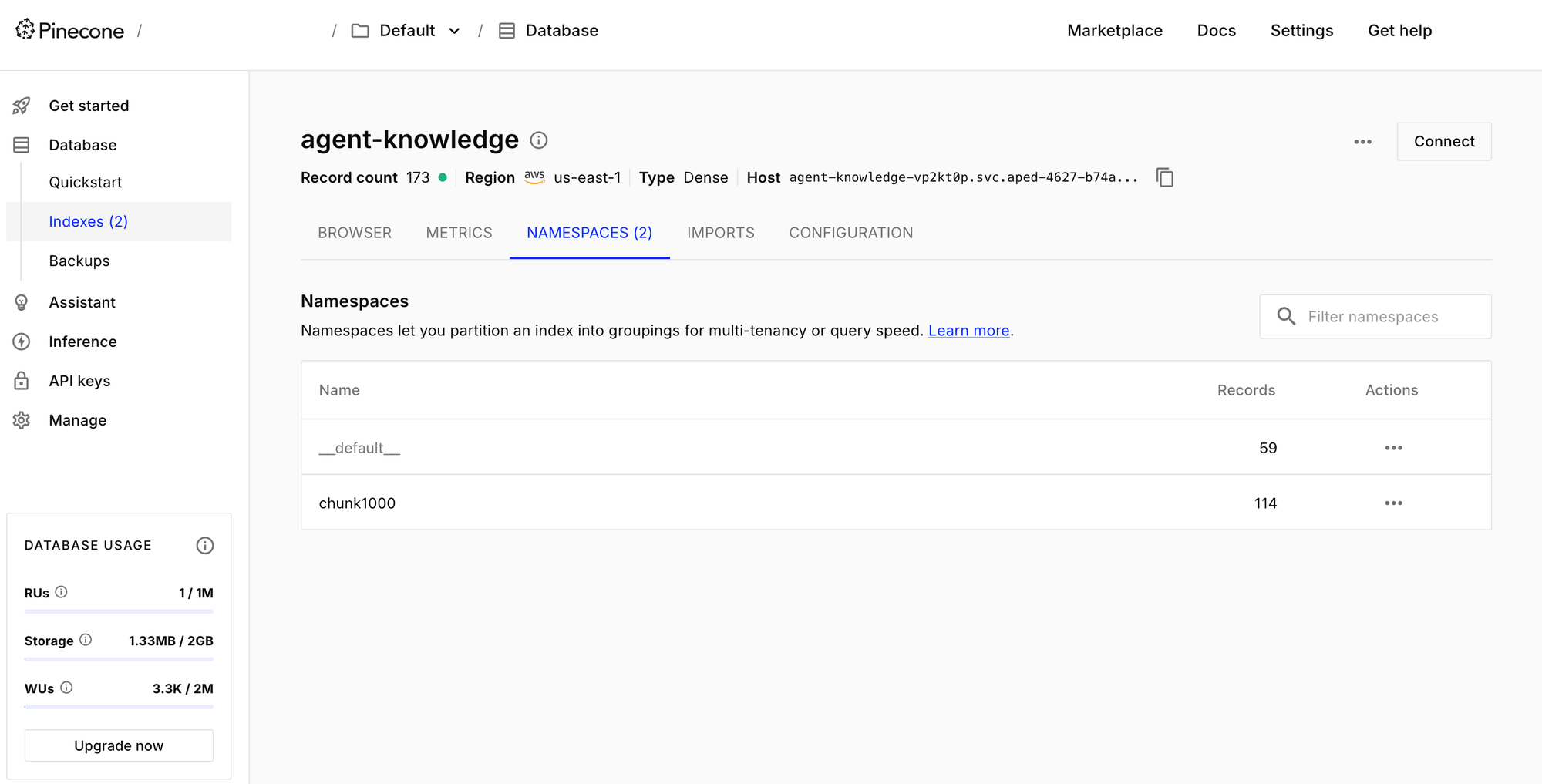Screen dimensions: 1542x784
Task: Click the us-east-1 region value
Action: click(x=588, y=177)
